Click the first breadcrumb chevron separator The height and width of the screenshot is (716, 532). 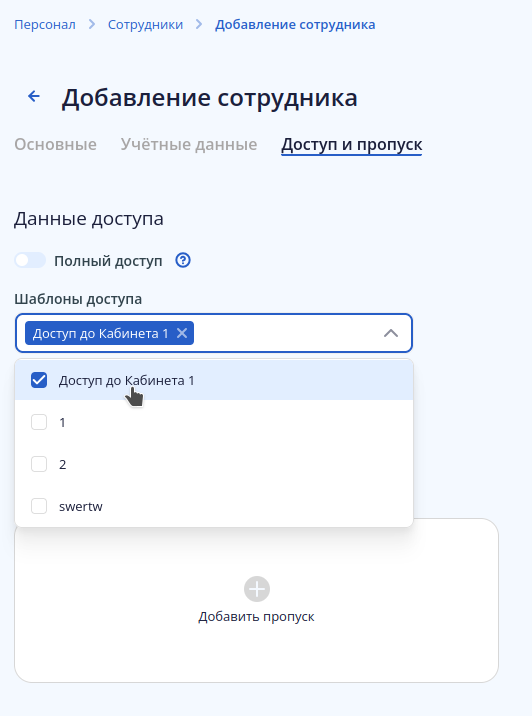point(92,24)
